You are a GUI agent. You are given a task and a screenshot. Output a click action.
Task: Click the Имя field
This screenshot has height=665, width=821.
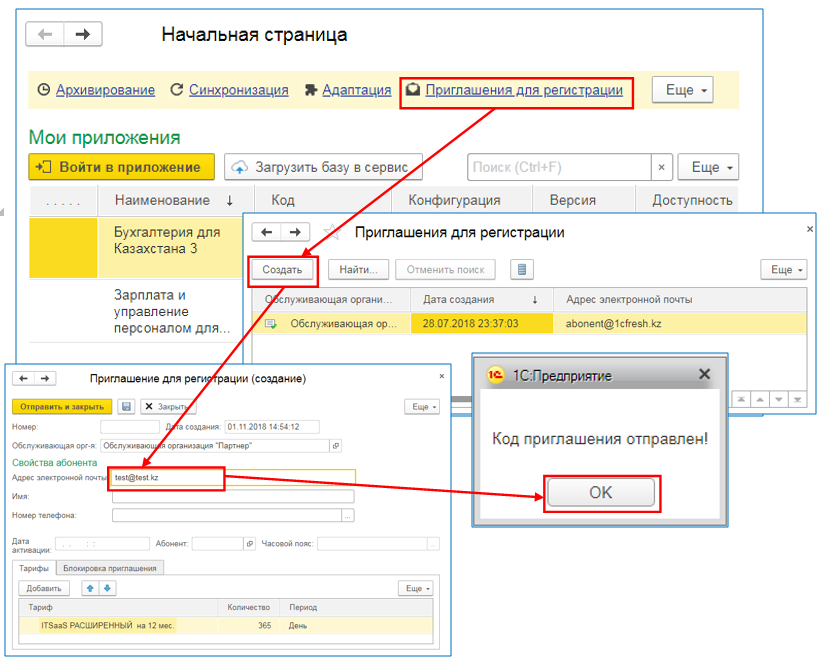[x=233, y=496]
